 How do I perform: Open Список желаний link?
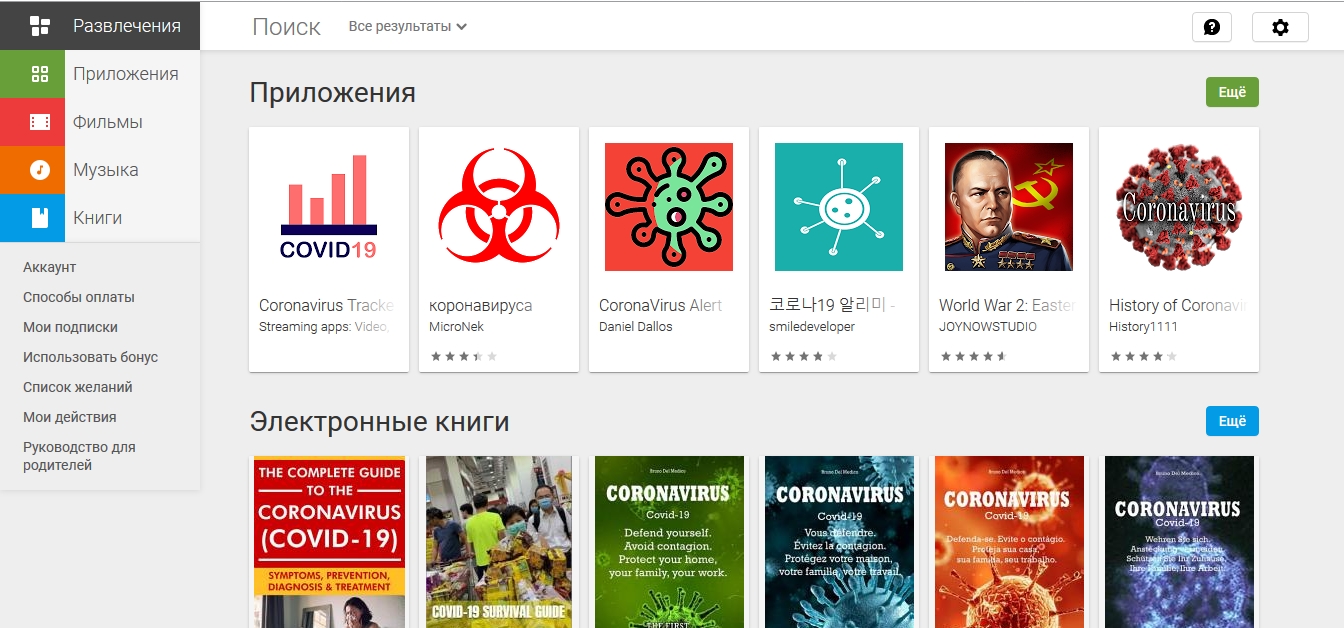78,387
